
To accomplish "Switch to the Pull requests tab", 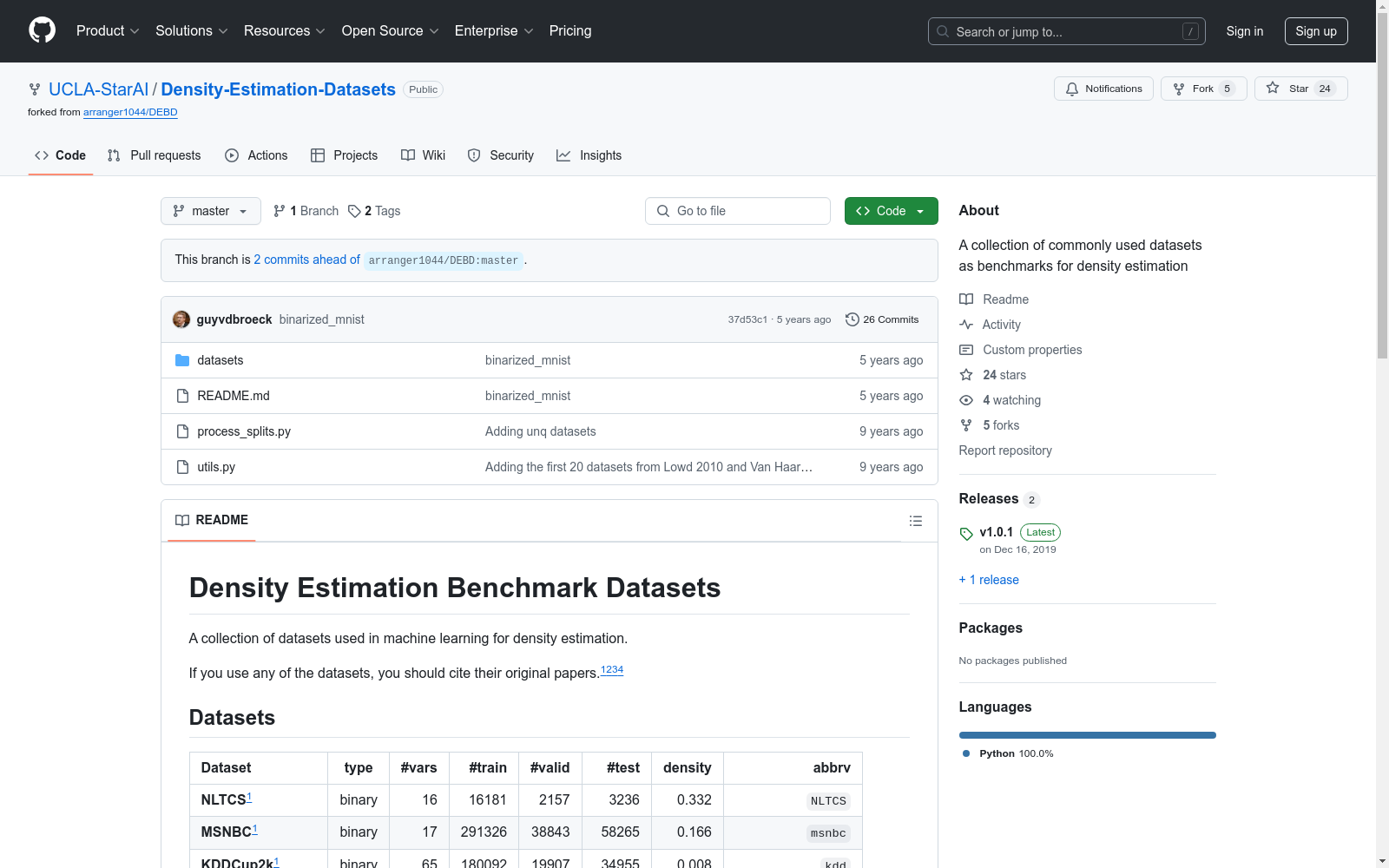I will pyautogui.click(x=155, y=155).
